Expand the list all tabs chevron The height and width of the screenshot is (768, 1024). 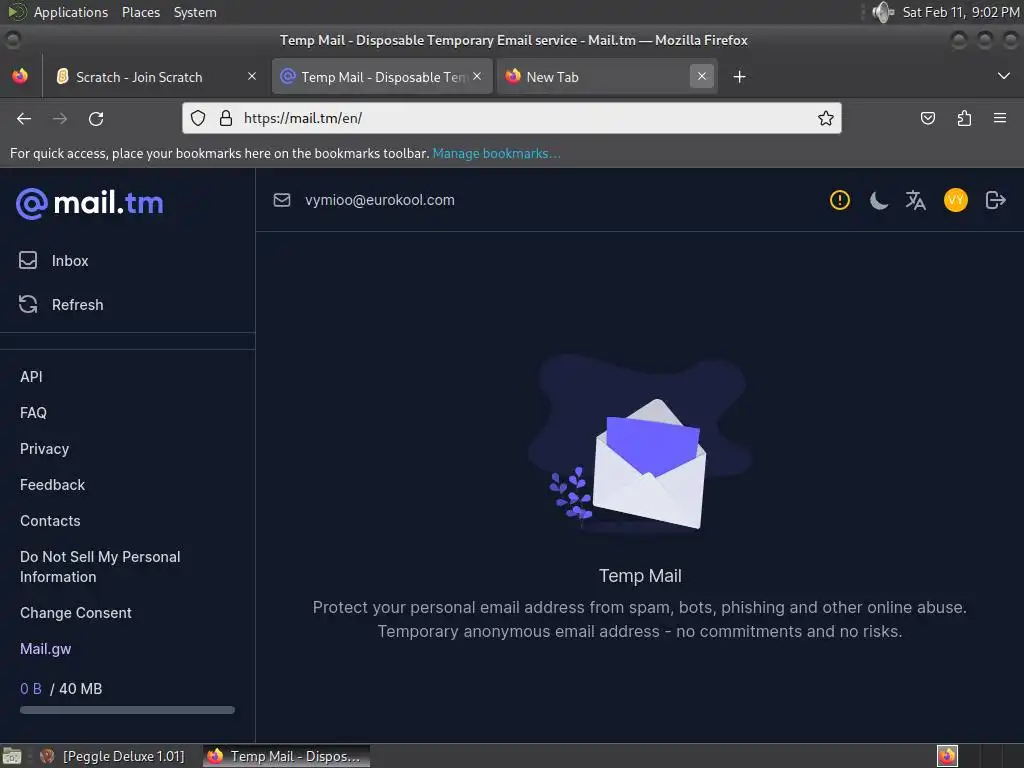click(x=1004, y=76)
